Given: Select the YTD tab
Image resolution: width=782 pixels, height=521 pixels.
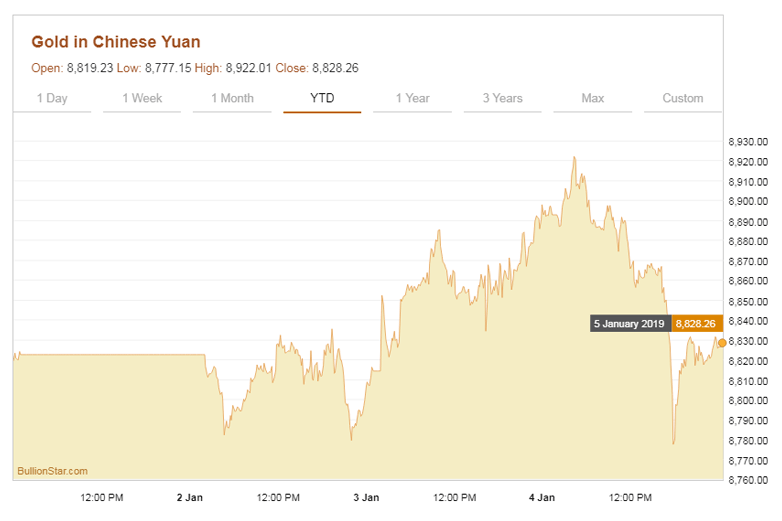Looking at the screenshot, I should [x=322, y=98].
